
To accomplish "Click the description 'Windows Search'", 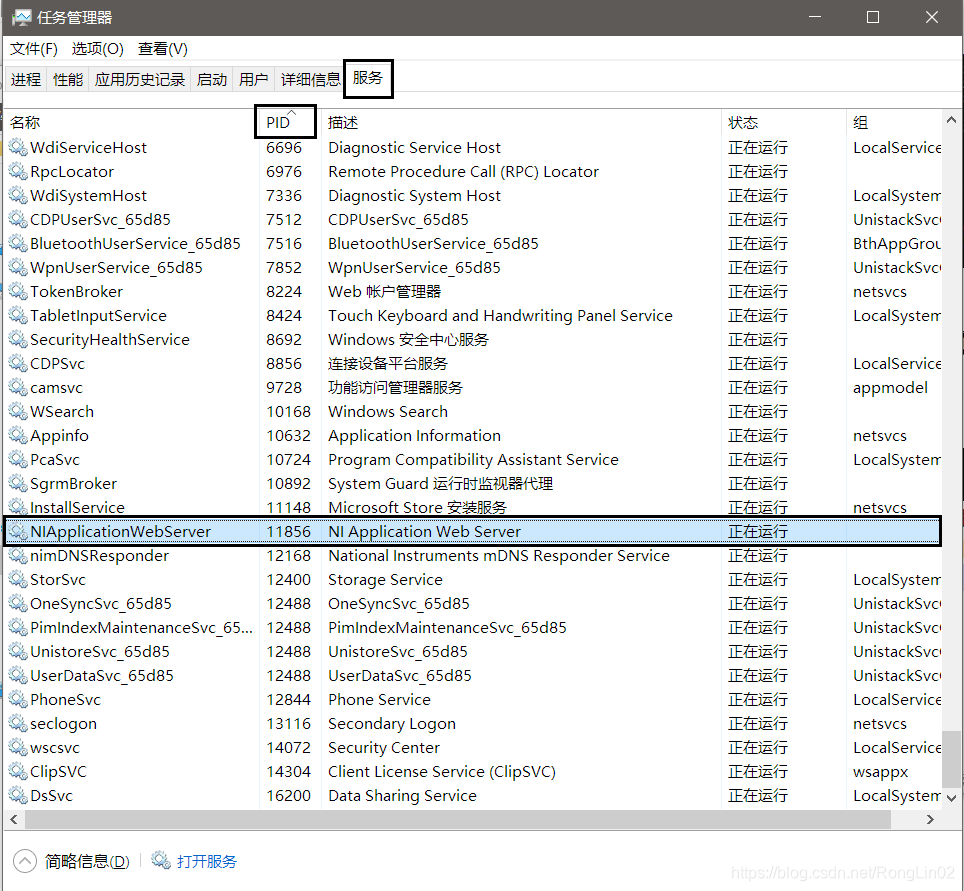I will click(388, 411).
